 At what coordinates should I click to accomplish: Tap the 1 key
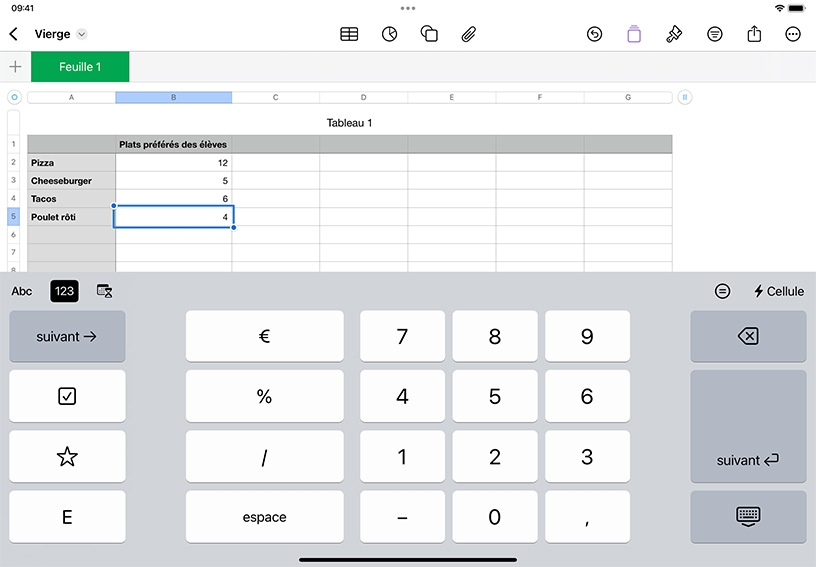point(402,457)
